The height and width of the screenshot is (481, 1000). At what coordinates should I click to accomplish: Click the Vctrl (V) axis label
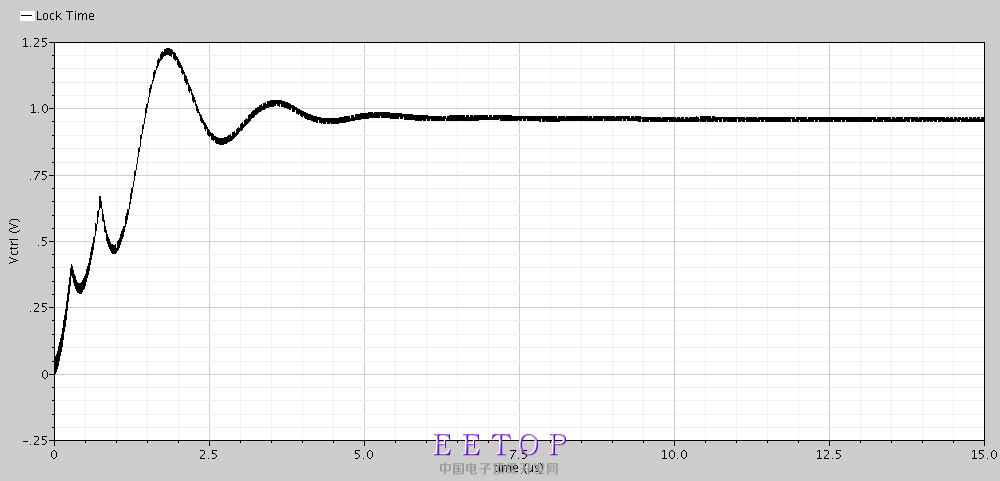tap(15, 241)
